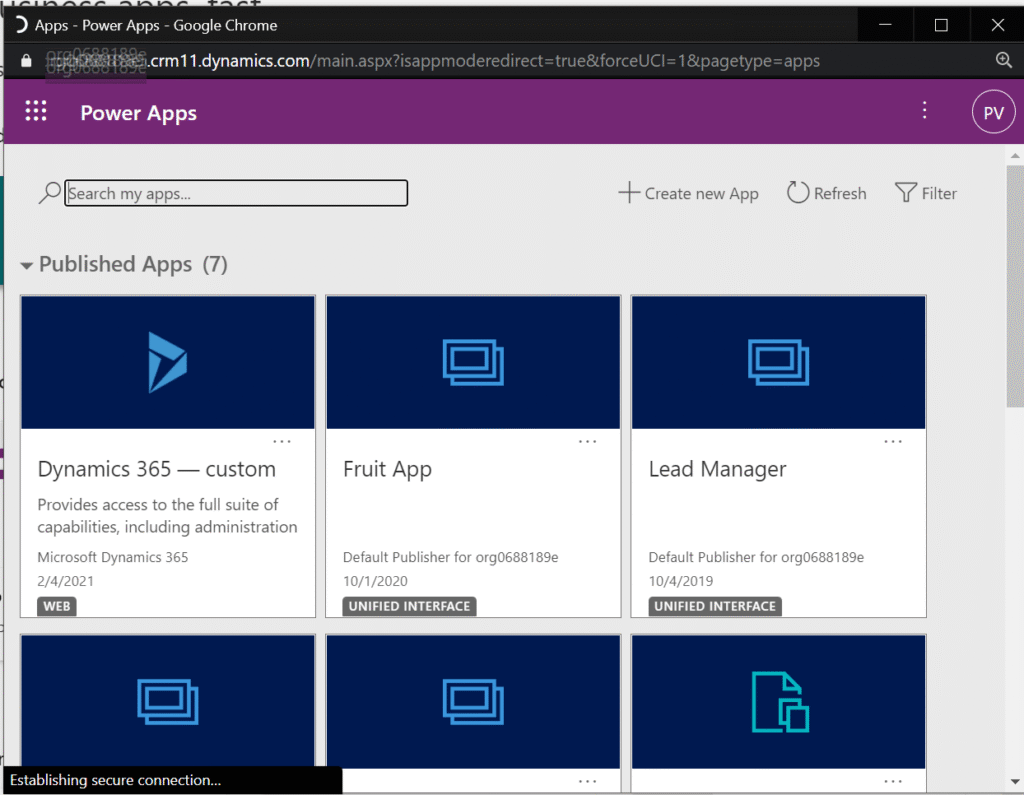Maximize the Chrome window
1024x795 pixels.
(x=941, y=25)
